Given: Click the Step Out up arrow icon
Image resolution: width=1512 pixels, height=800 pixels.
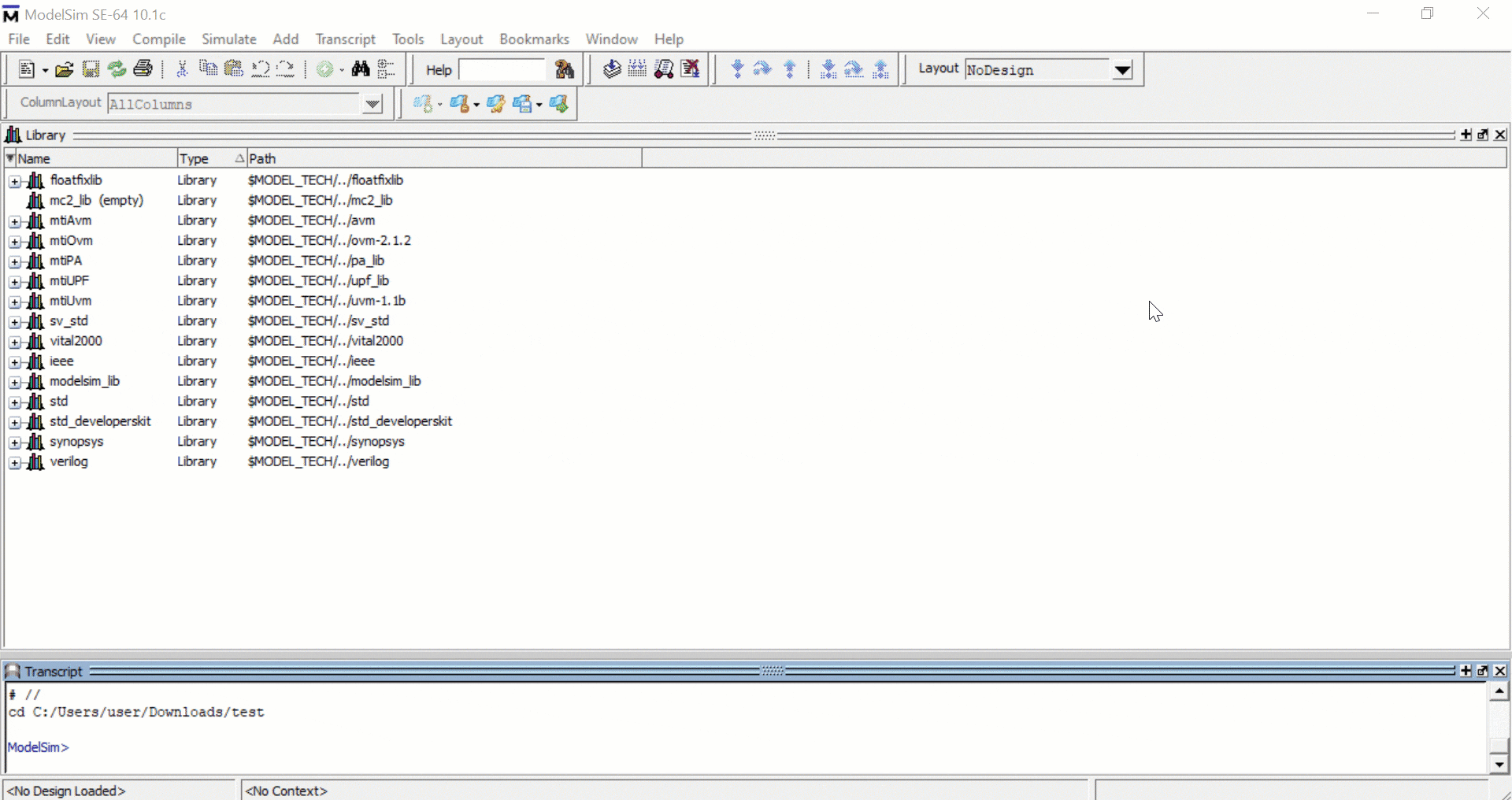Looking at the screenshot, I should (790, 69).
